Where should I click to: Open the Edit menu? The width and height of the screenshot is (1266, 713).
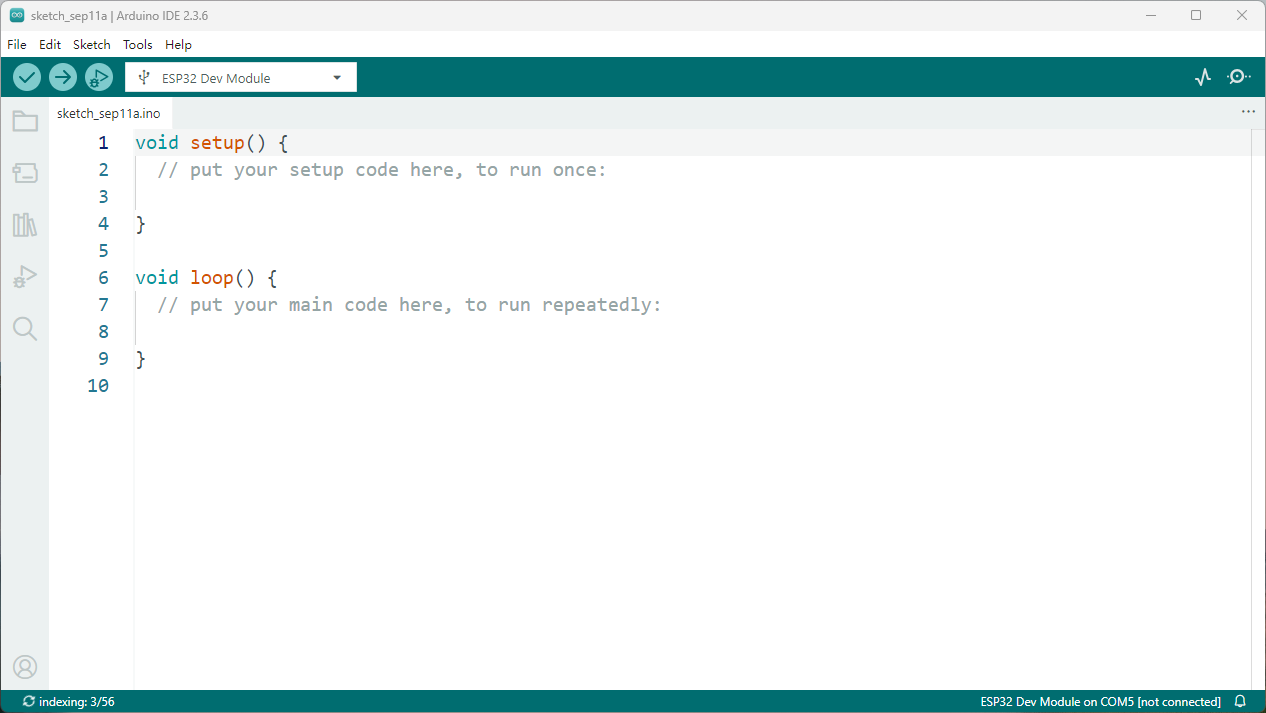coord(50,45)
